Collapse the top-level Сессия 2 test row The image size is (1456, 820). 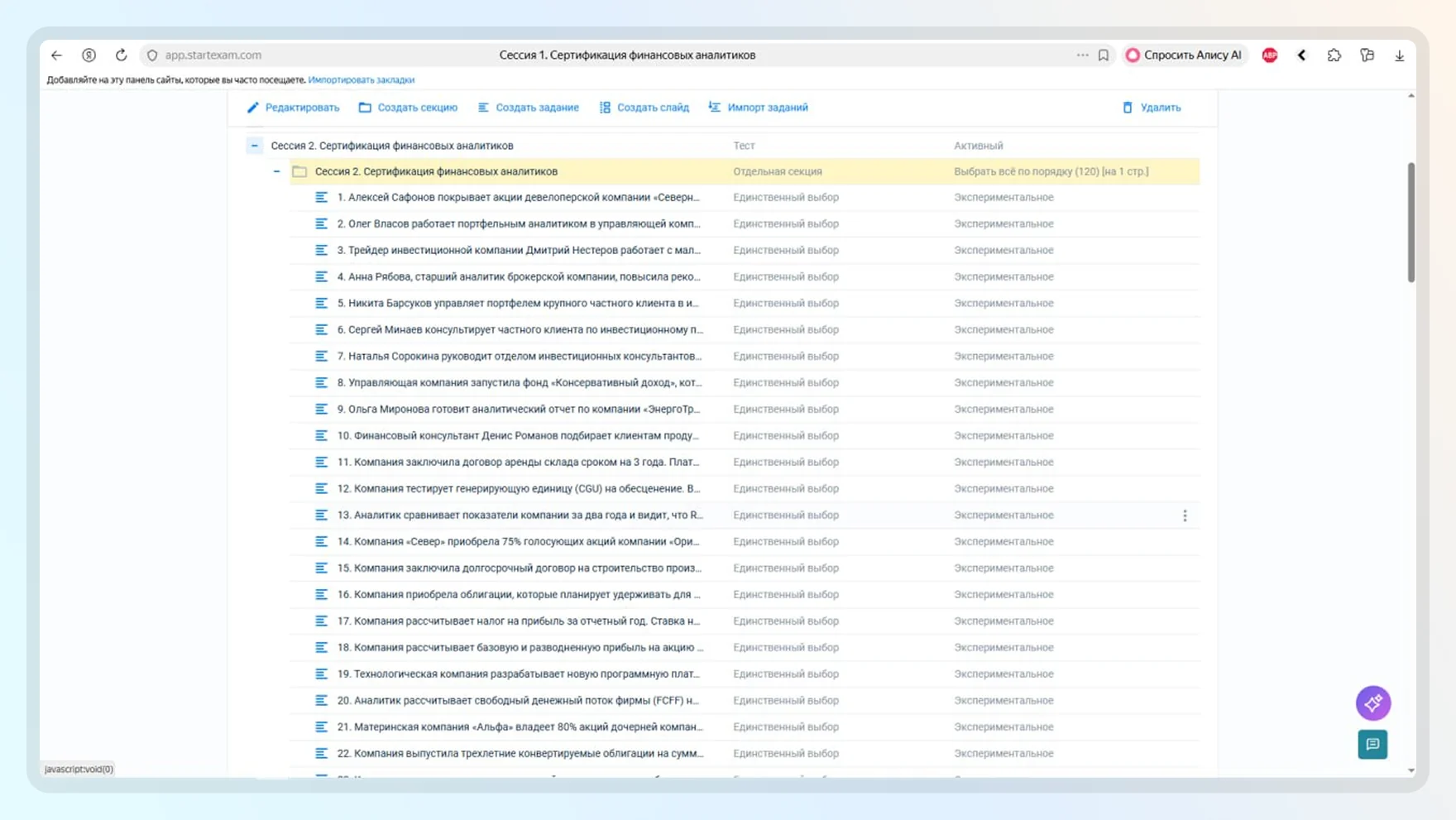tap(255, 146)
